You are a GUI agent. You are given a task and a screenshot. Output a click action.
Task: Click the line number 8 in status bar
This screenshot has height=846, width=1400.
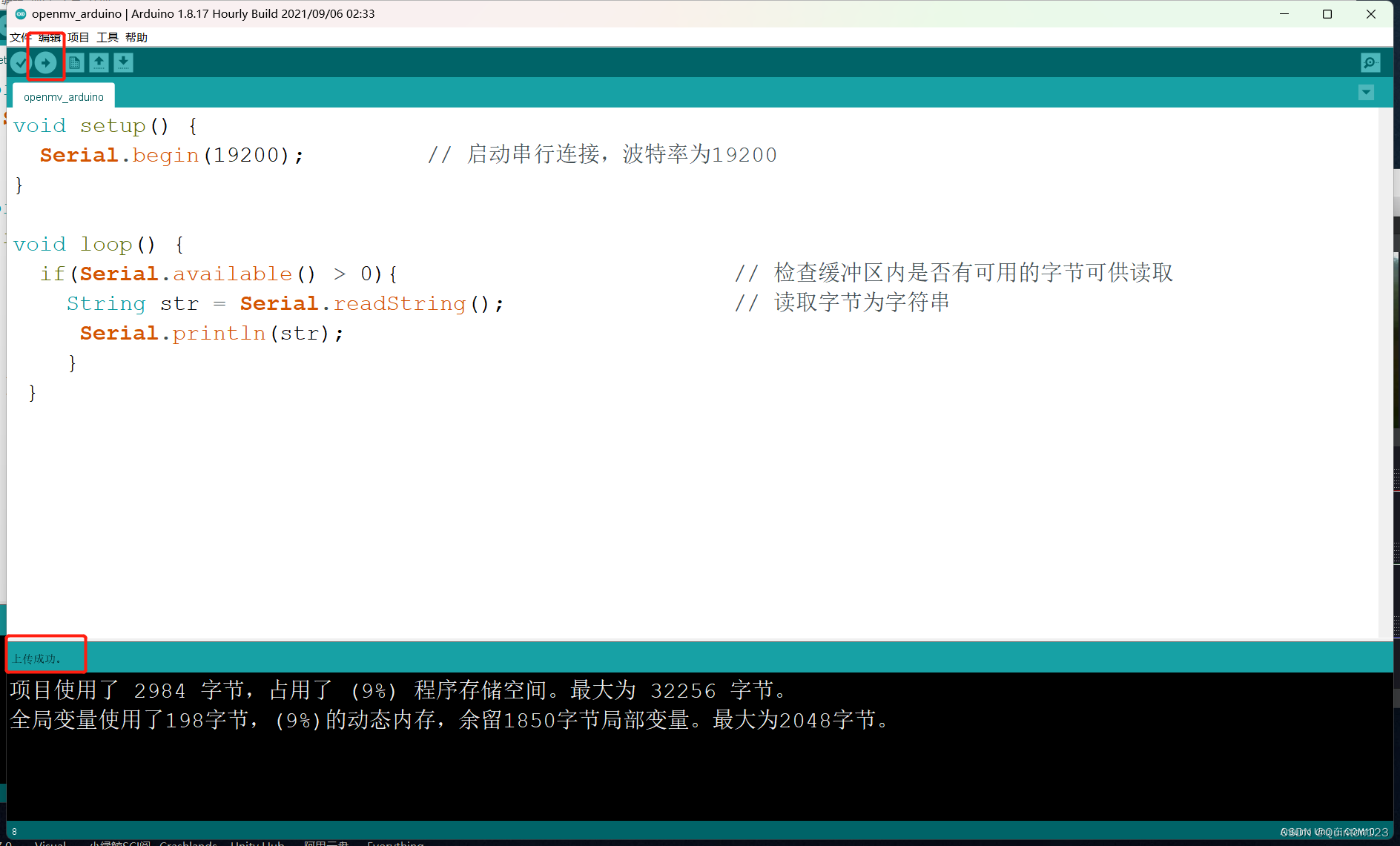(x=14, y=832)
